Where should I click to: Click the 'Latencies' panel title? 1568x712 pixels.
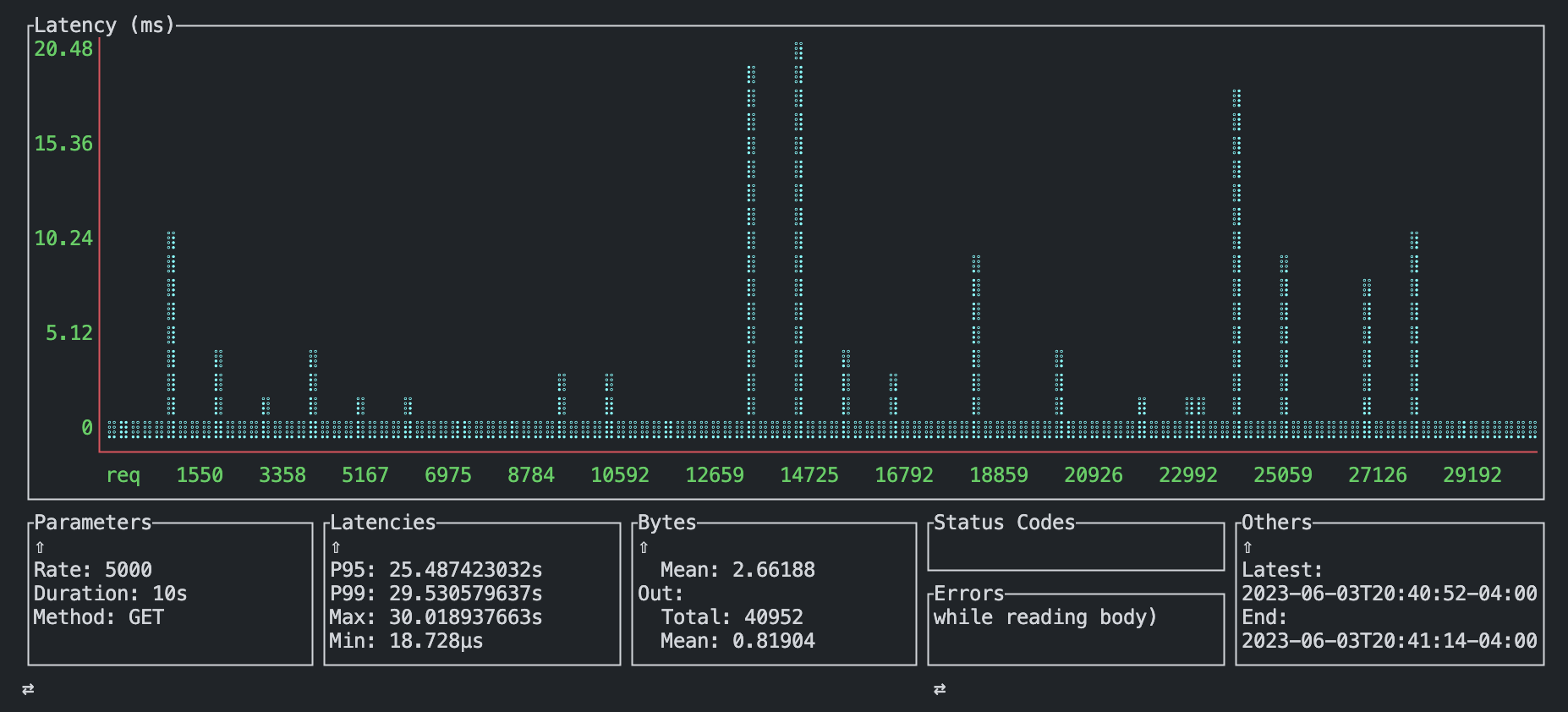pos(383,523)
